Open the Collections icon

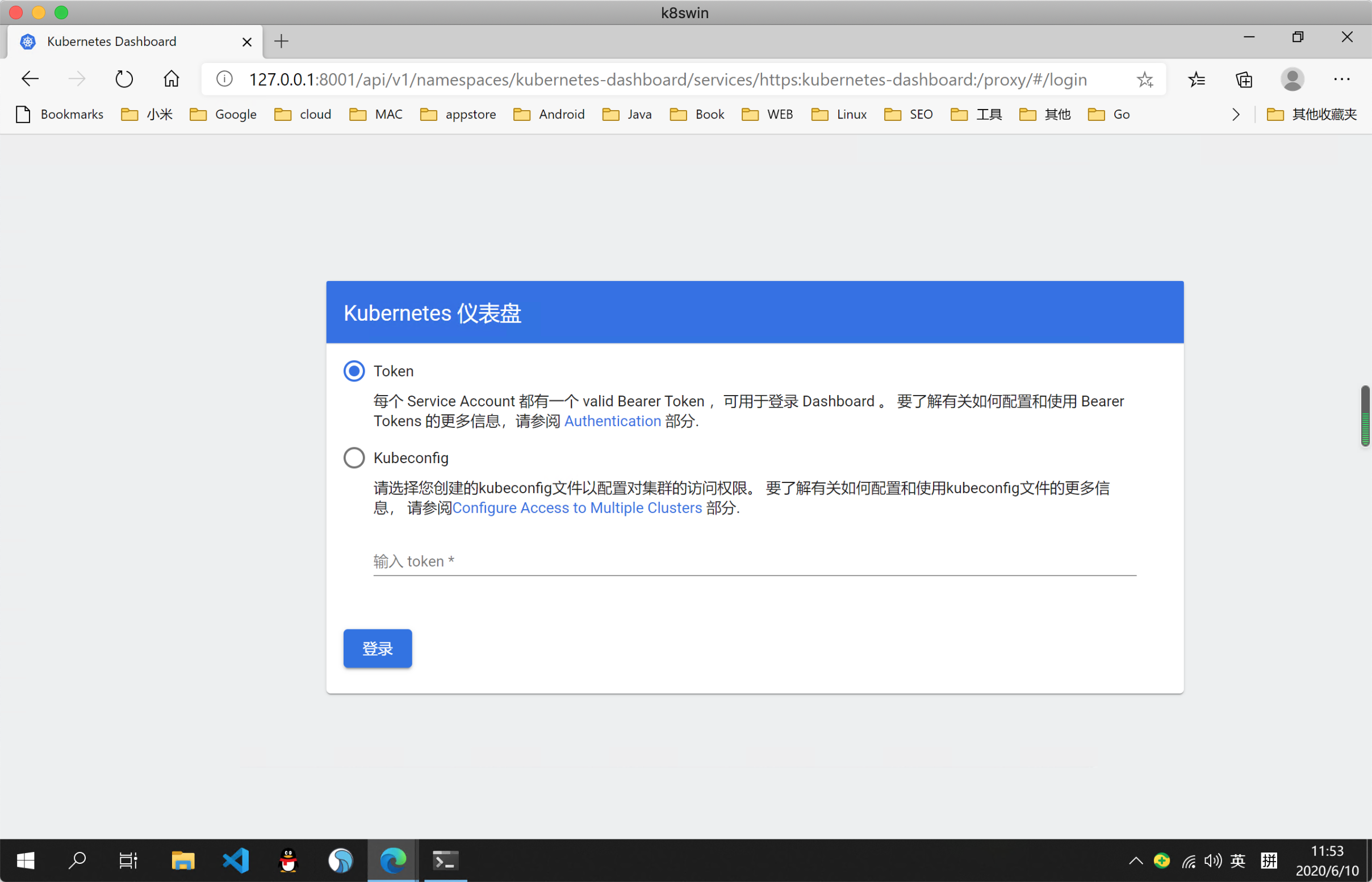coord(1244,79)
